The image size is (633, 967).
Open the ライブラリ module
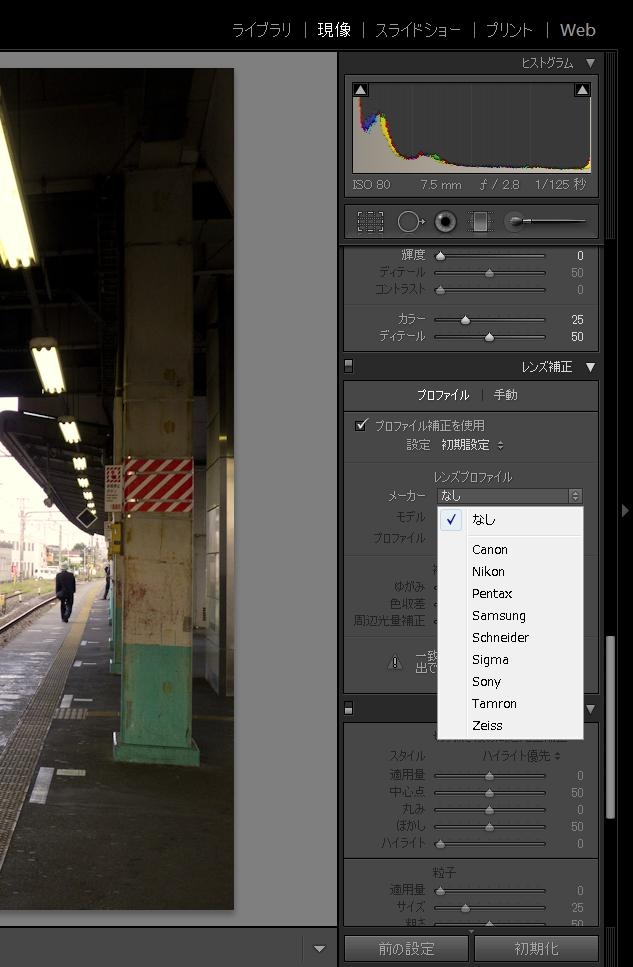click(x=262, y=30)
